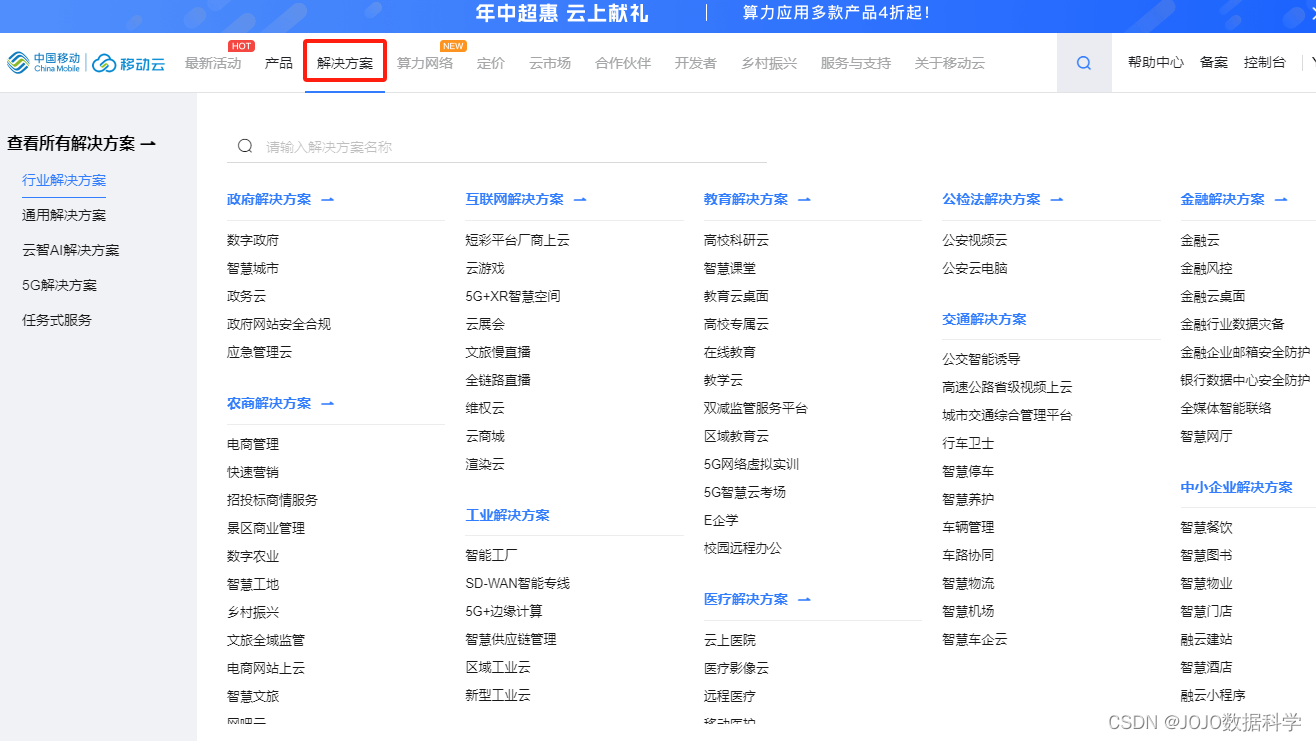Click the 政务云 solution
The width and height of the screenshot is (1316, 741).
tap(247, 297)
